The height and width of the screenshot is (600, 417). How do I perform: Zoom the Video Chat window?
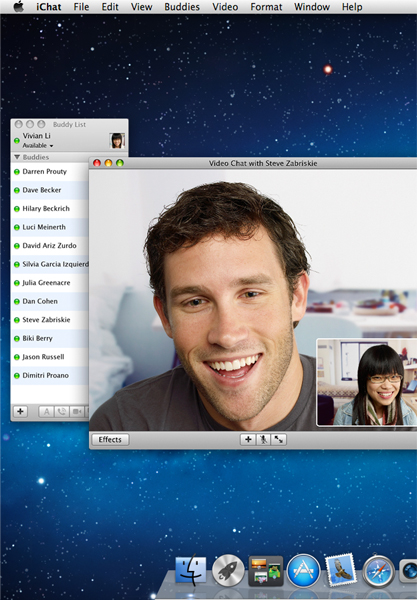[x=120, y=163]
